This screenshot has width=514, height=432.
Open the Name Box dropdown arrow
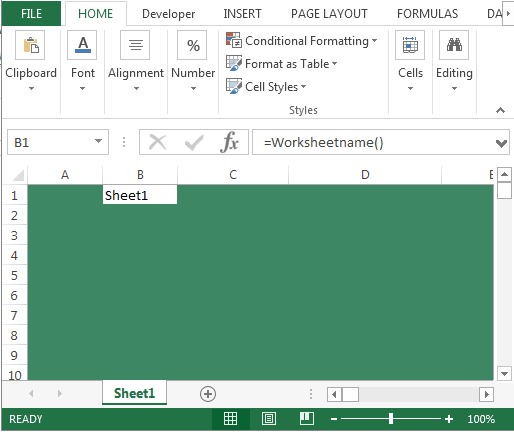click(98, 141)
